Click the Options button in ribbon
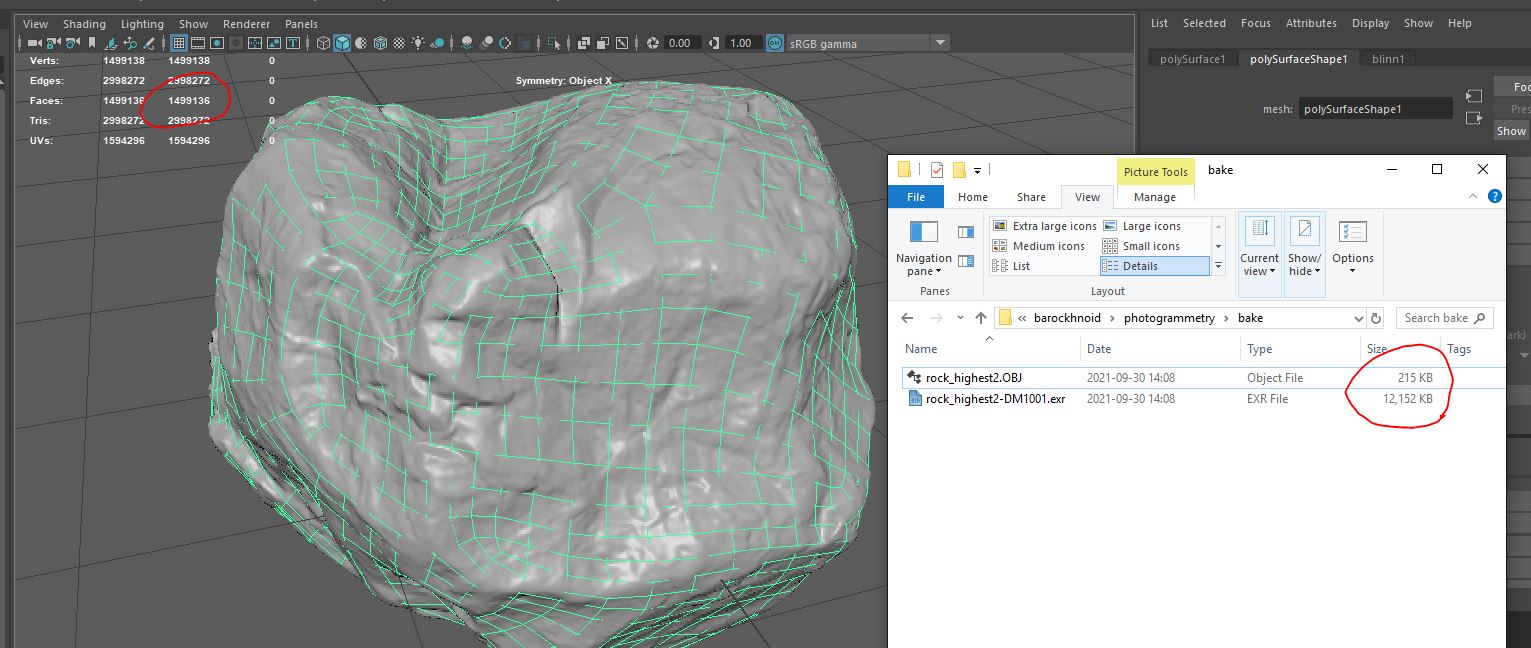Image resolution: width=1531 pixels, height=648 pixels. [x=1353, y=249]
